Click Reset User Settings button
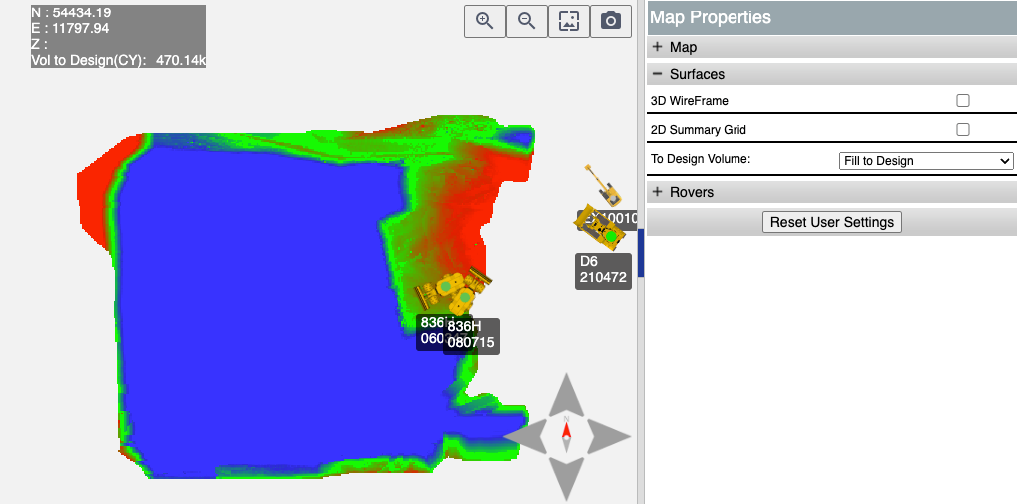The height and width of the screenshot is (504, 1017). (832, 222)
